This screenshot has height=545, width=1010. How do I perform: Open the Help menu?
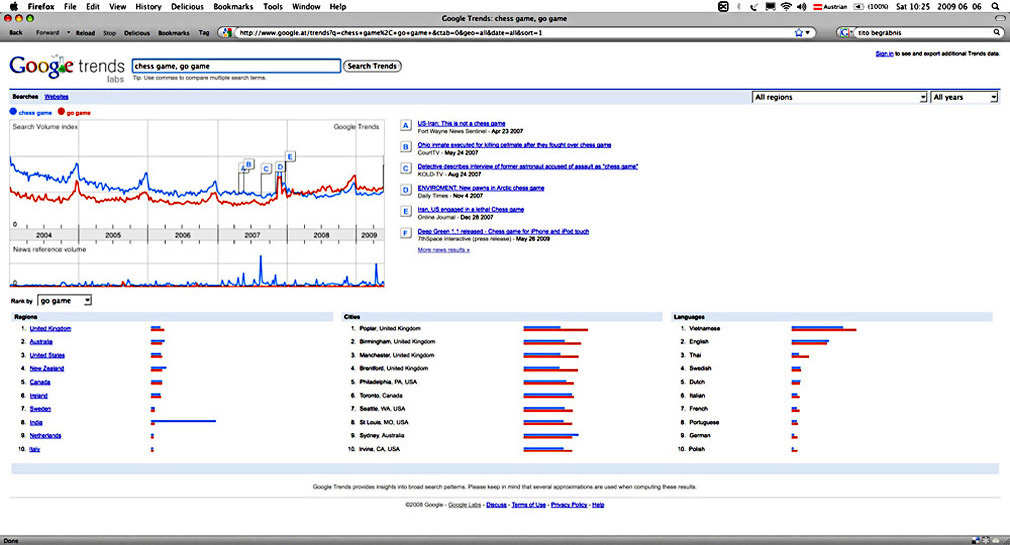tap(338, 6)
